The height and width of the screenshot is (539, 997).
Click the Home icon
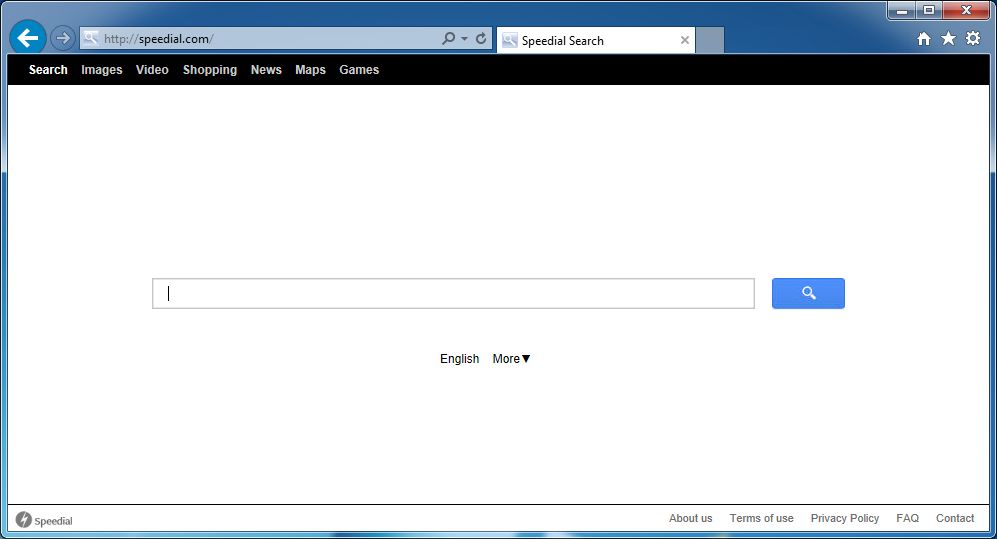[x=924, y=39]
